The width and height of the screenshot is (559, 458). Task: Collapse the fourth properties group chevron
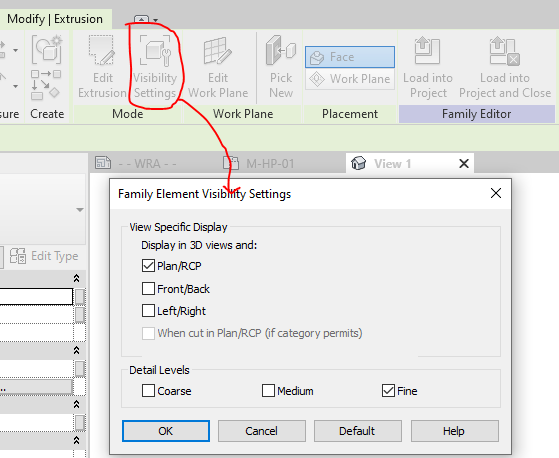76,440
